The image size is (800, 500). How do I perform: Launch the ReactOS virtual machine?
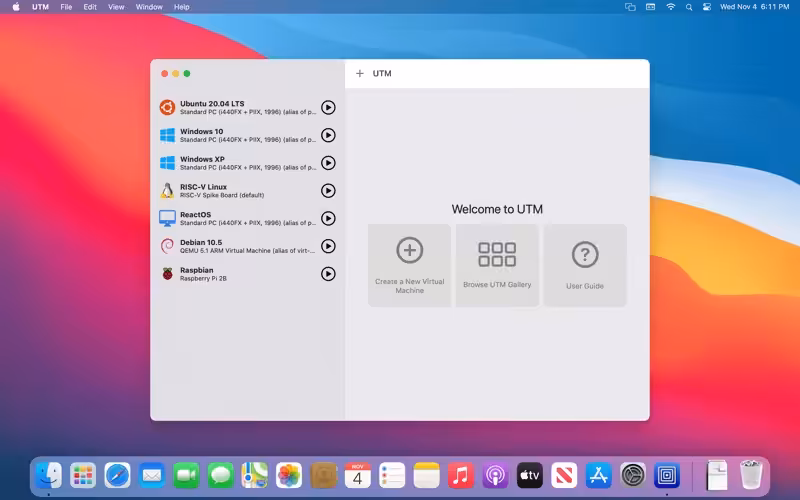coord(328,218)
